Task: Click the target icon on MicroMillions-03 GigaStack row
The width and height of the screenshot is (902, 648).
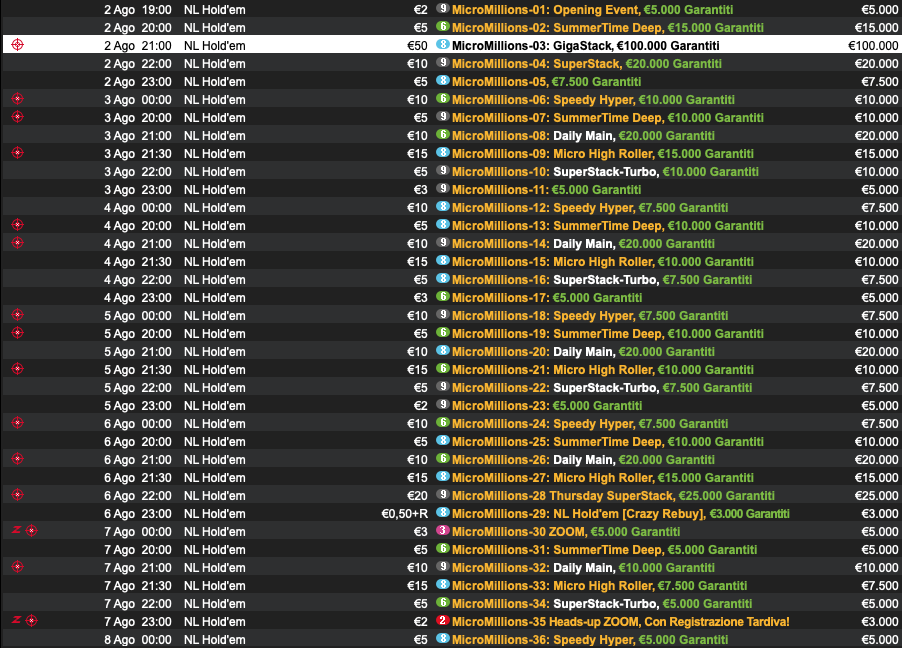Action: coord(18,44)
